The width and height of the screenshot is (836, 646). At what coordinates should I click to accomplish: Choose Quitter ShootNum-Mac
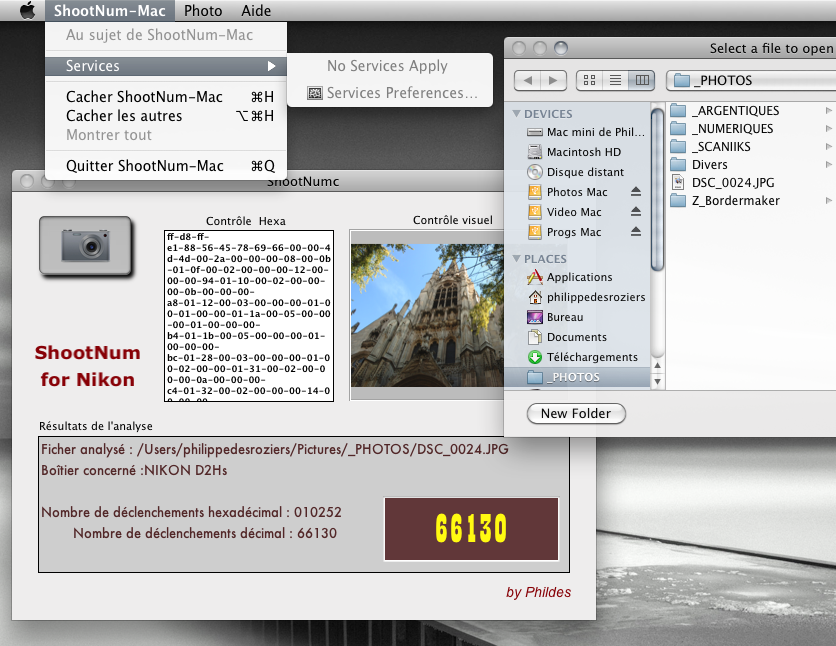point(166,166)
